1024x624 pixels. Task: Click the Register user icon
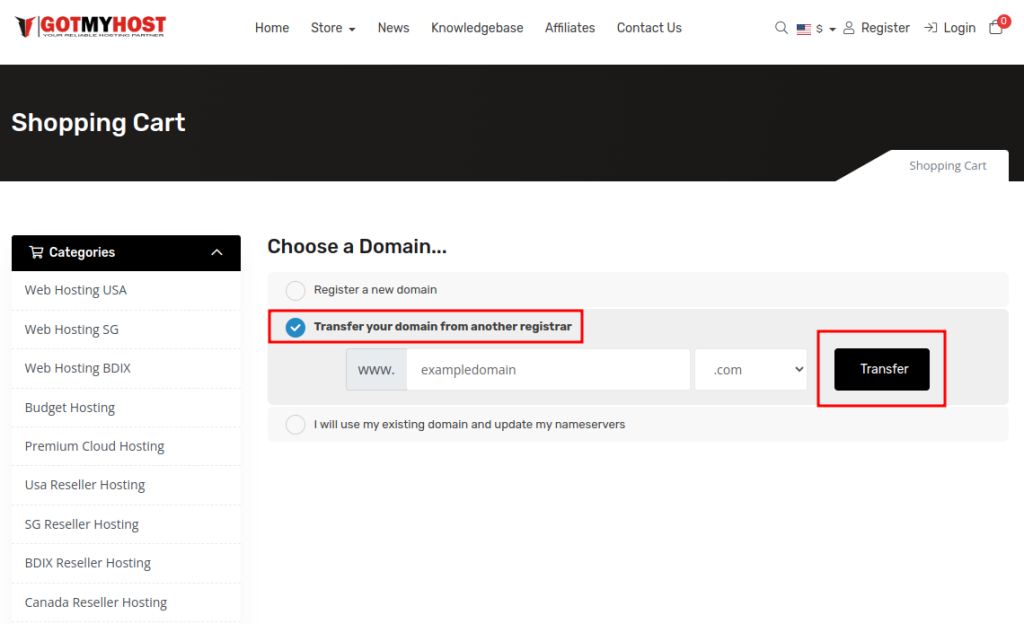point(849,28)
